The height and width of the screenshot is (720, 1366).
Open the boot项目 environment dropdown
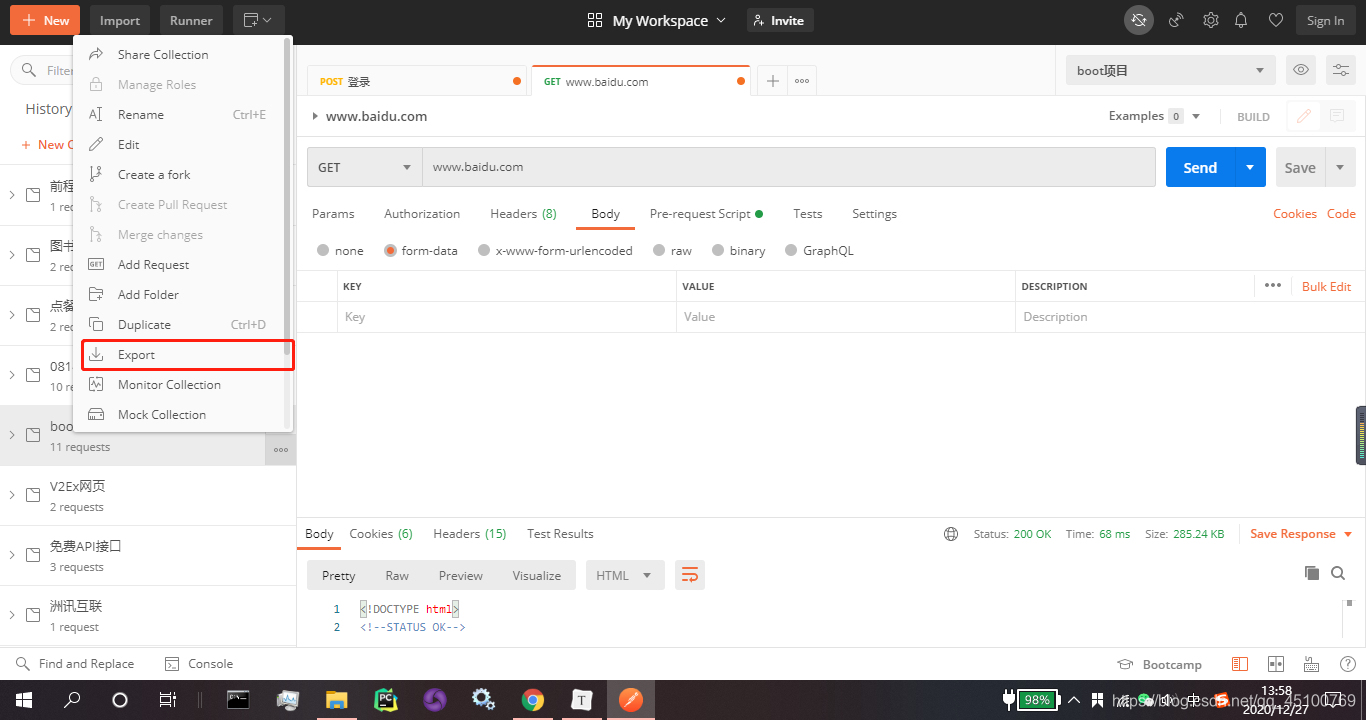tap(1170, 70)
